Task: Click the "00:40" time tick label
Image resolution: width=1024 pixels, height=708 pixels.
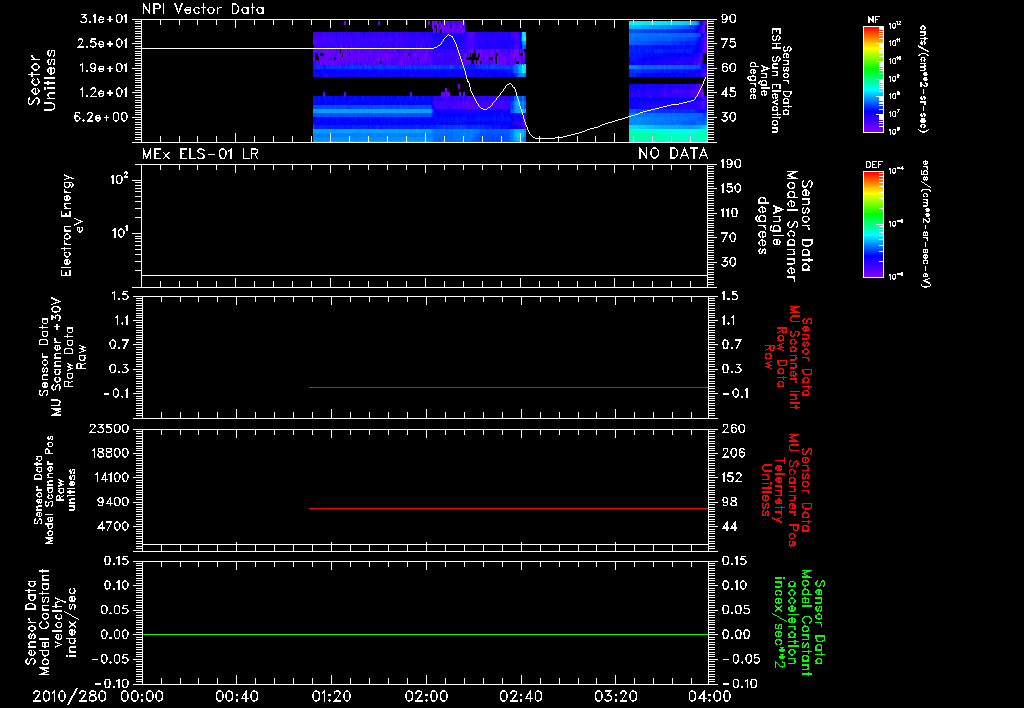Action: pyautogui.click(x=236, y=696)
